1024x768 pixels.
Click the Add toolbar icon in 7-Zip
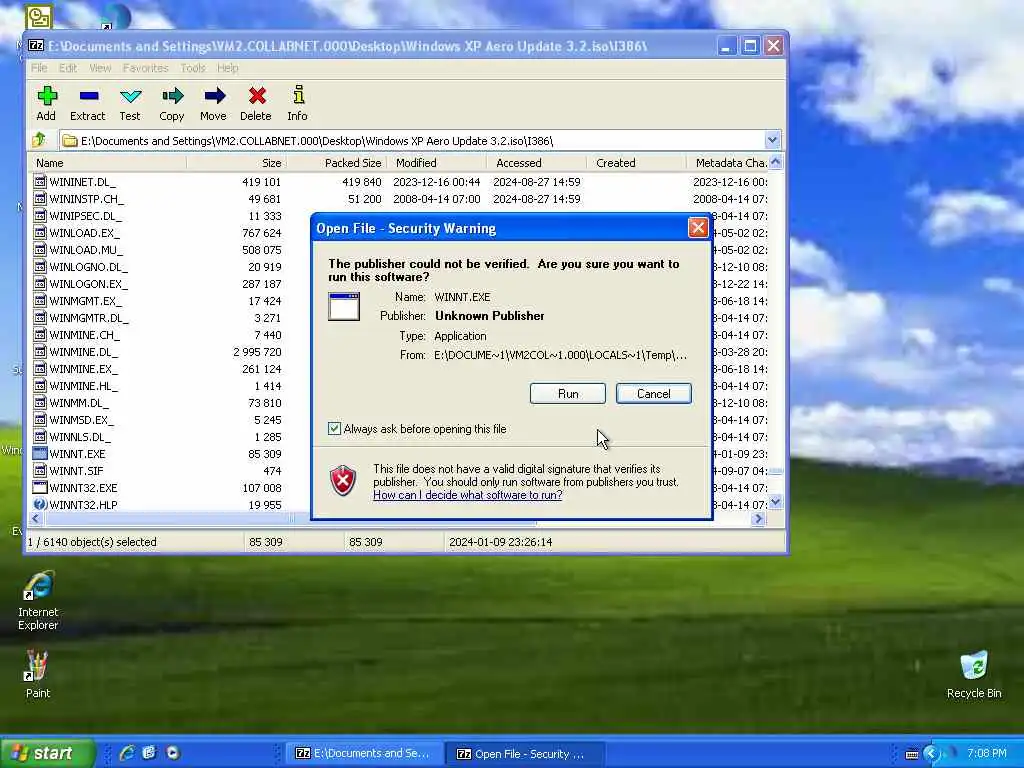[x=46, y=97]
